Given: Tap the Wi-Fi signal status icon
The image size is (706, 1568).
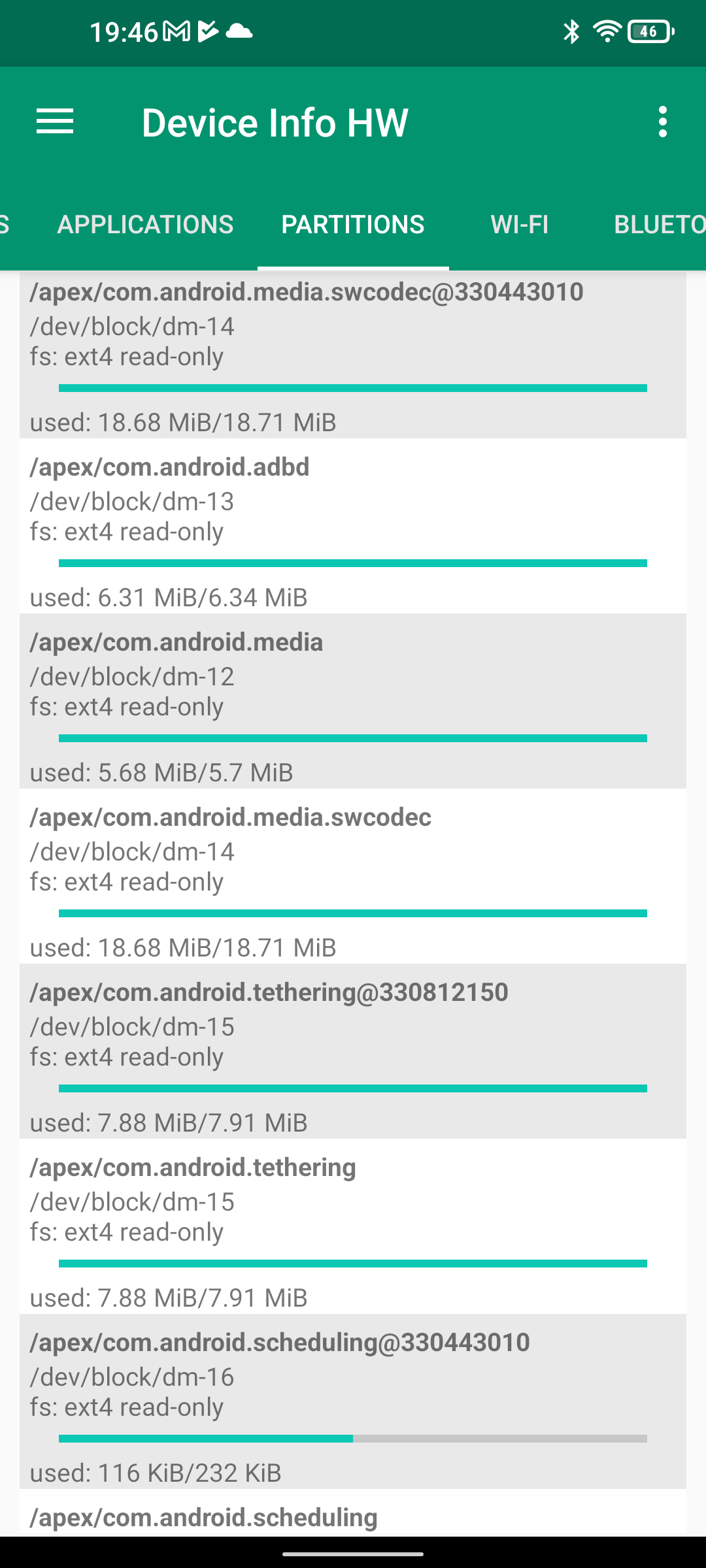Looking at the screenshot, I should [607, 31].
